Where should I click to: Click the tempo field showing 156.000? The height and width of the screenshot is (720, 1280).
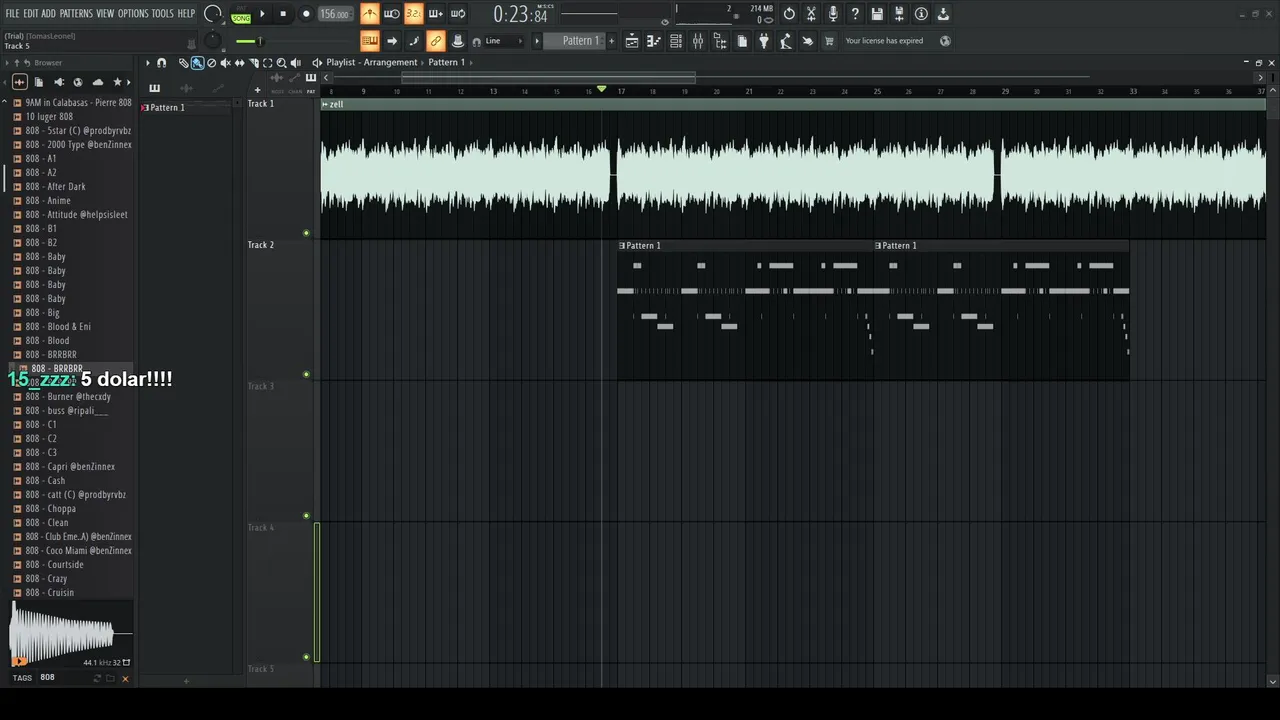[x=334, y=14]
